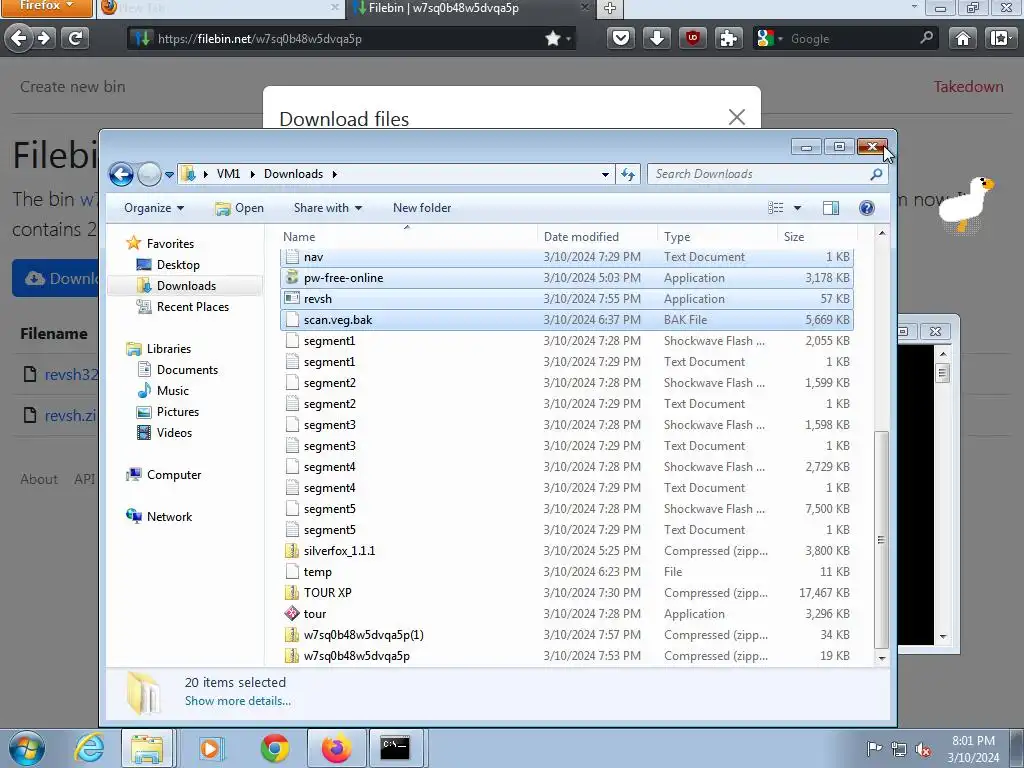This screenshot has height=768, width=1024.
Task: Open the Windows Start menu
Action: [x=26, y=748]
